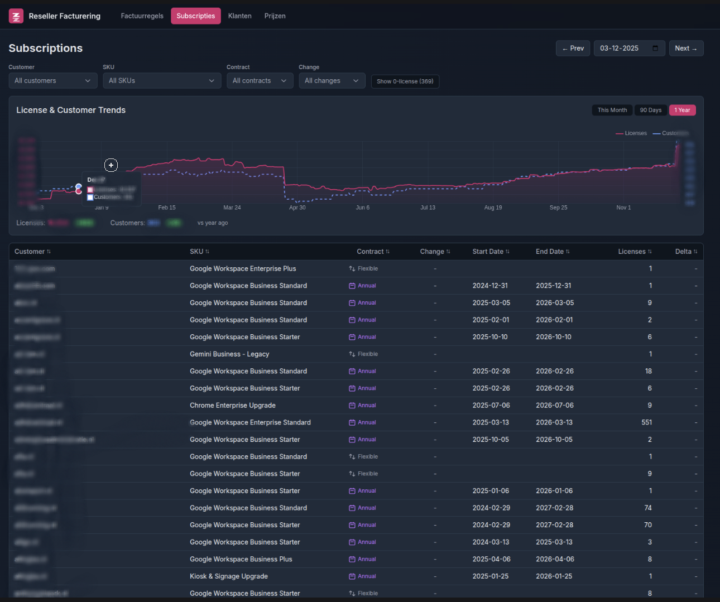The height and width of the screenshot is (602, 720).
Task: Click the Prev date button
Action: tap(573, 48)
